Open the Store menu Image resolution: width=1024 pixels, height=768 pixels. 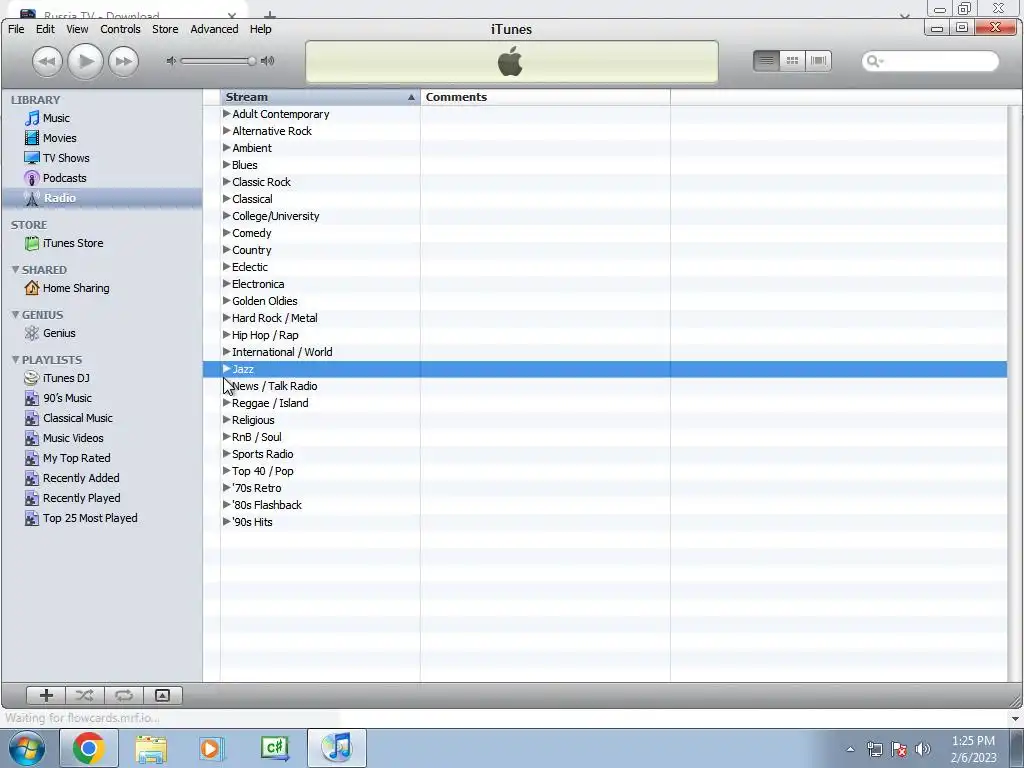pyautogui.click(x=165, y=29)
